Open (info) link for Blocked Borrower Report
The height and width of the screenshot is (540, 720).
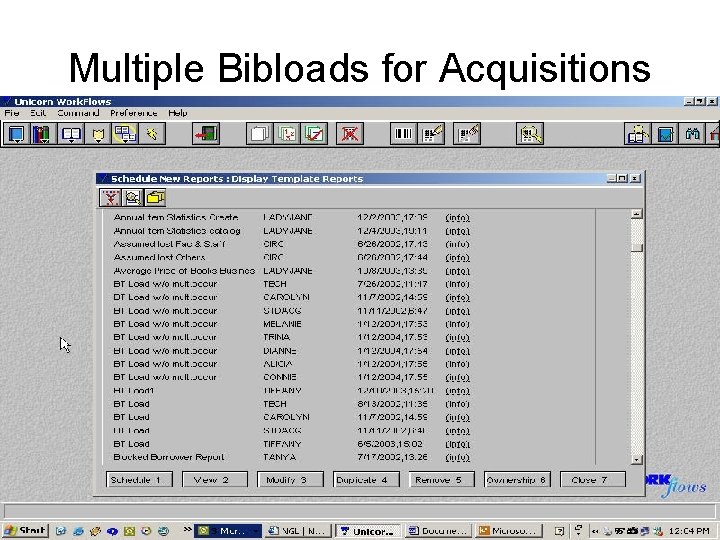click(x=457, y=457)
